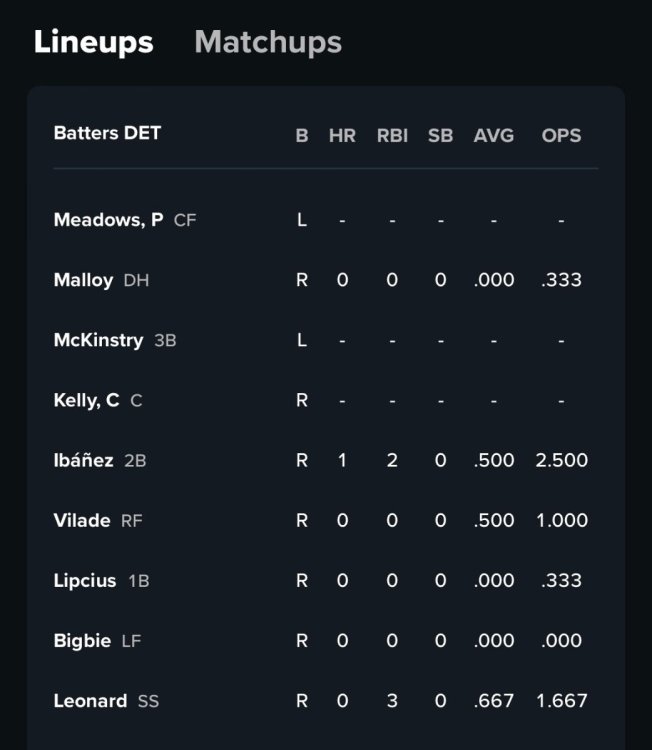Tap the SB column header

[440, 135]
